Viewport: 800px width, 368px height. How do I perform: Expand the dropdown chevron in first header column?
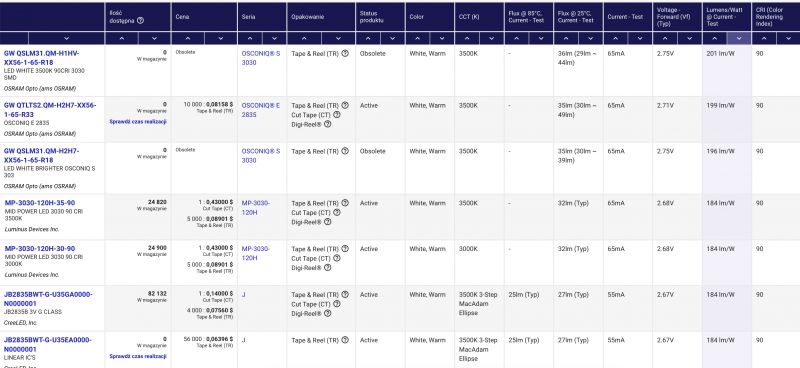[x=66, y=38]
